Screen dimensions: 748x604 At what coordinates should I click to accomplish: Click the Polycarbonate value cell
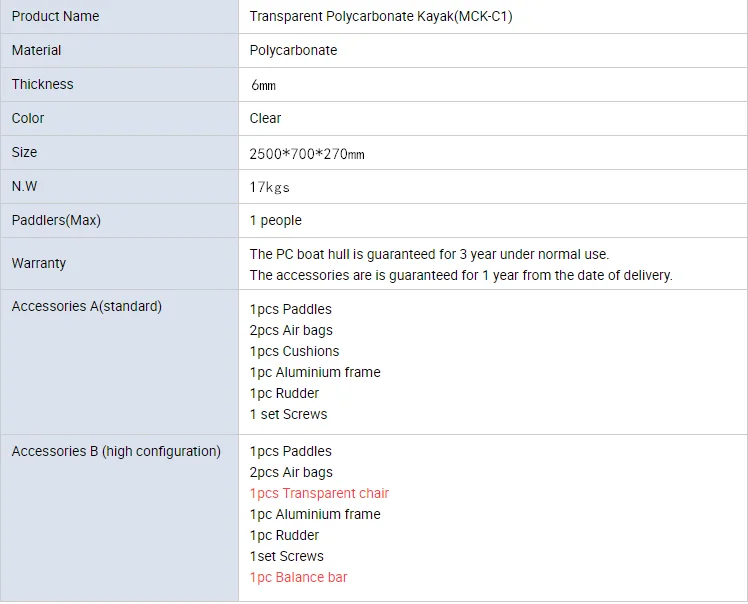click(x=293, y=50)
